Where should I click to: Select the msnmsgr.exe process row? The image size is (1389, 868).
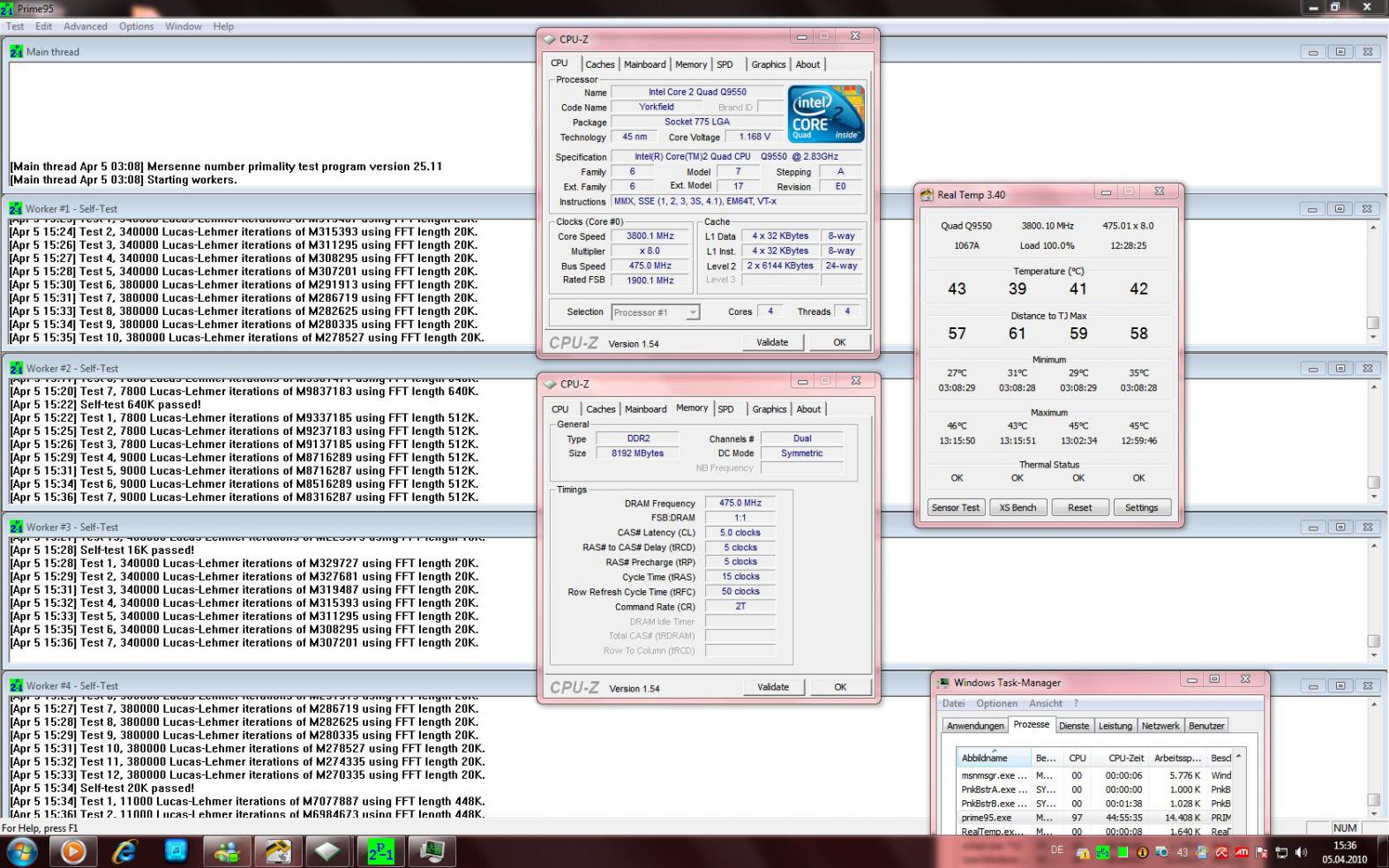pos(1095,775)
